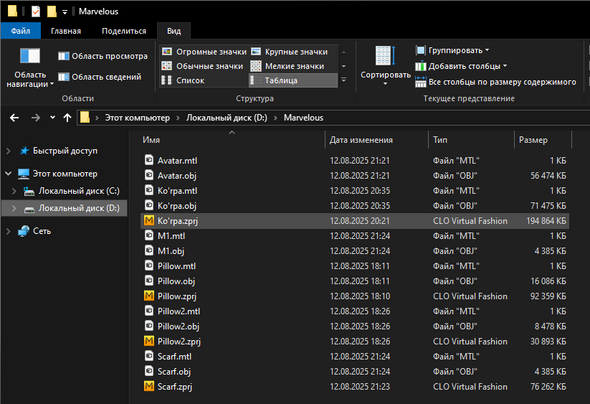The height and width of the screenshot is (404, 590).
Task: Go back with the left arrow
Action: coord(14,118)
